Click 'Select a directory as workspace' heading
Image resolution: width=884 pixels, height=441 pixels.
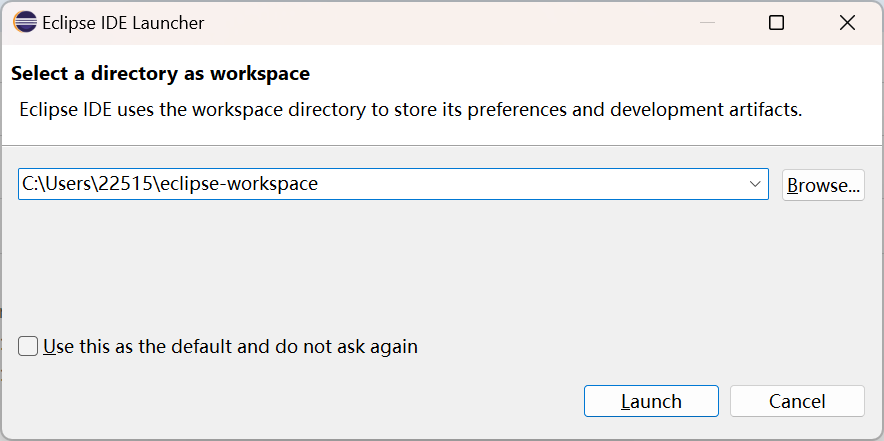tap(160, 73)
